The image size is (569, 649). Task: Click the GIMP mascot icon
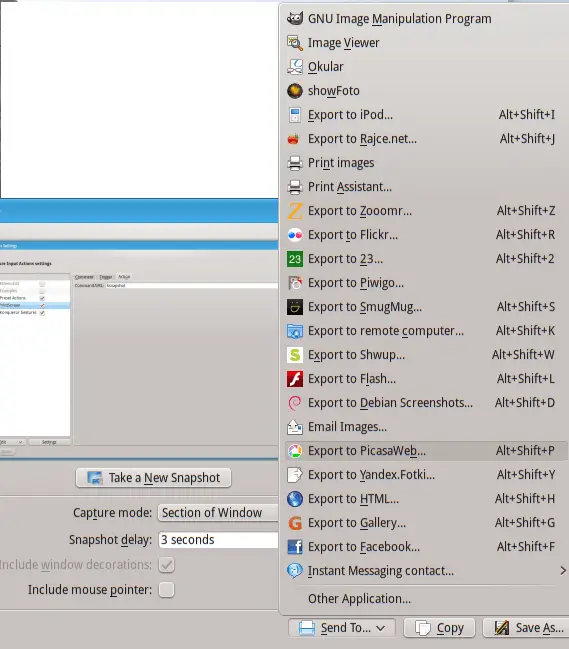tap(295, 19)
